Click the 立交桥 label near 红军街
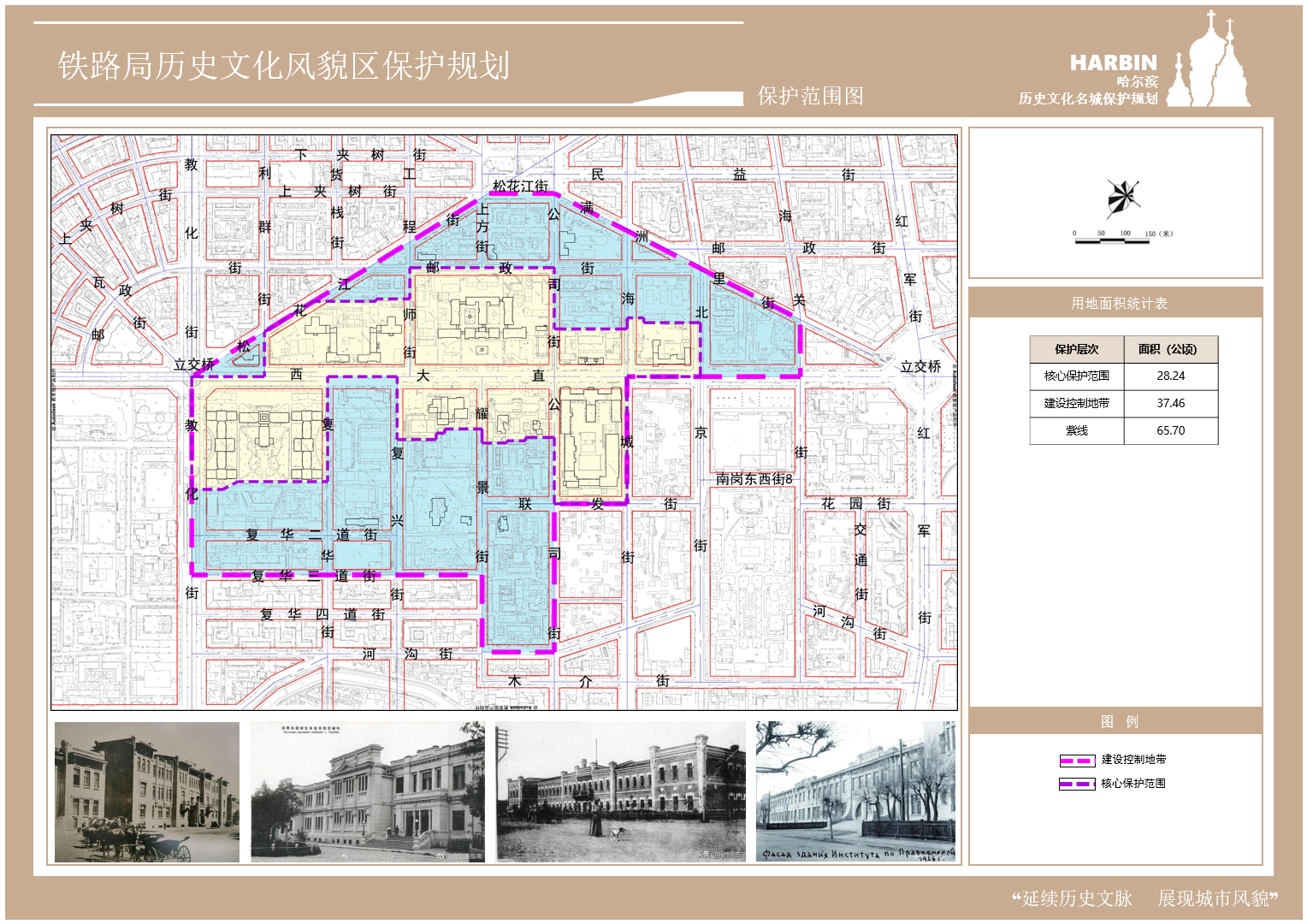The height and width of the screenshot is (924, 1307). 920,366
